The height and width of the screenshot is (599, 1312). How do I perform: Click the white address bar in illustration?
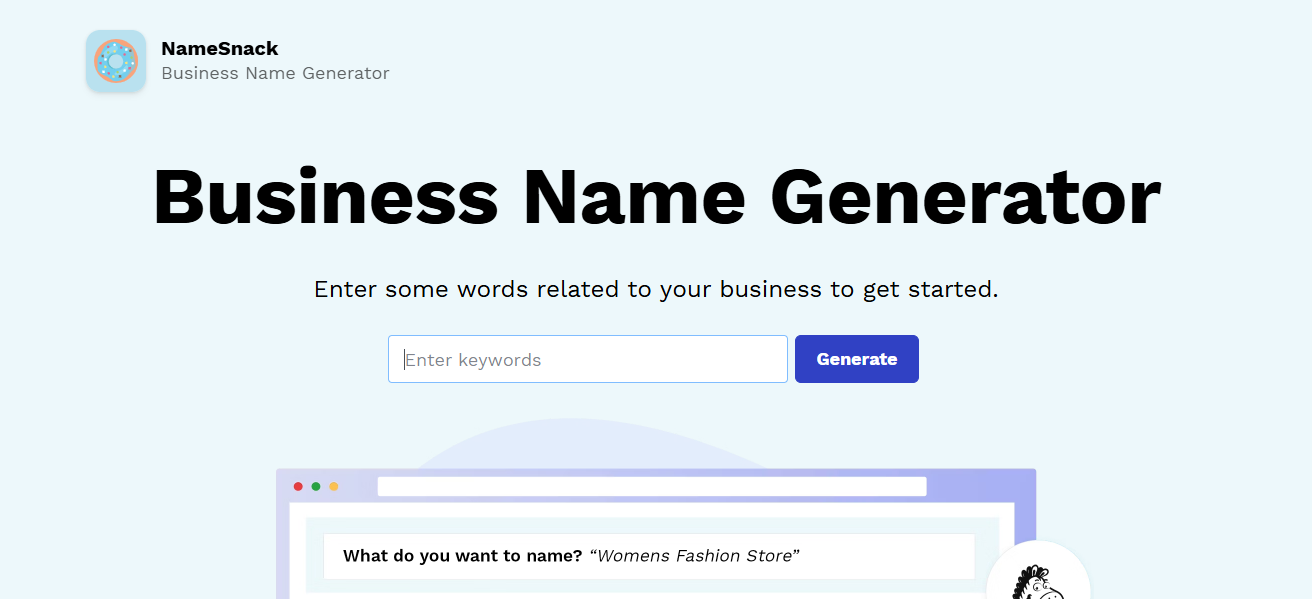651,487
